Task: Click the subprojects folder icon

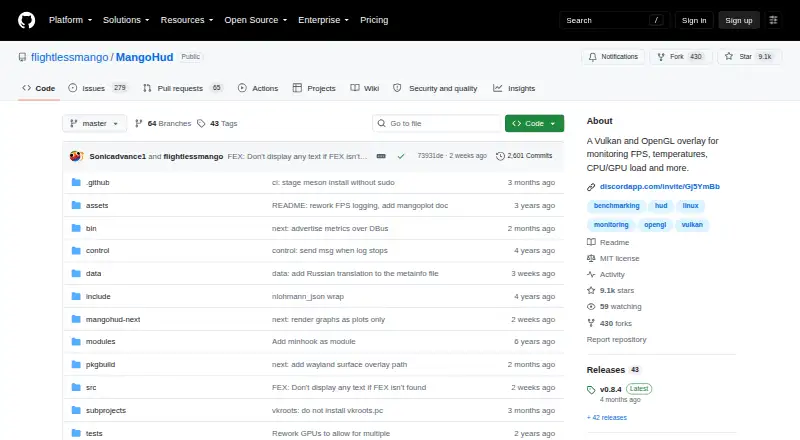Action: 76,410
